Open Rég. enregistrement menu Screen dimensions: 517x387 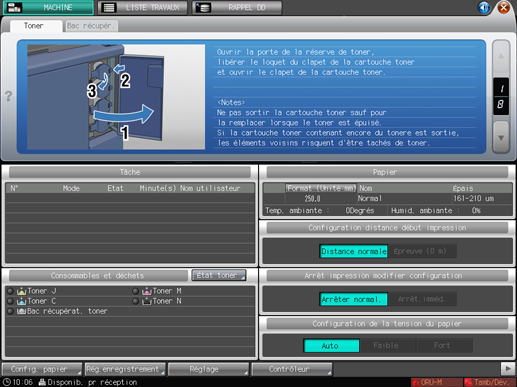click(x=125, y=369)
